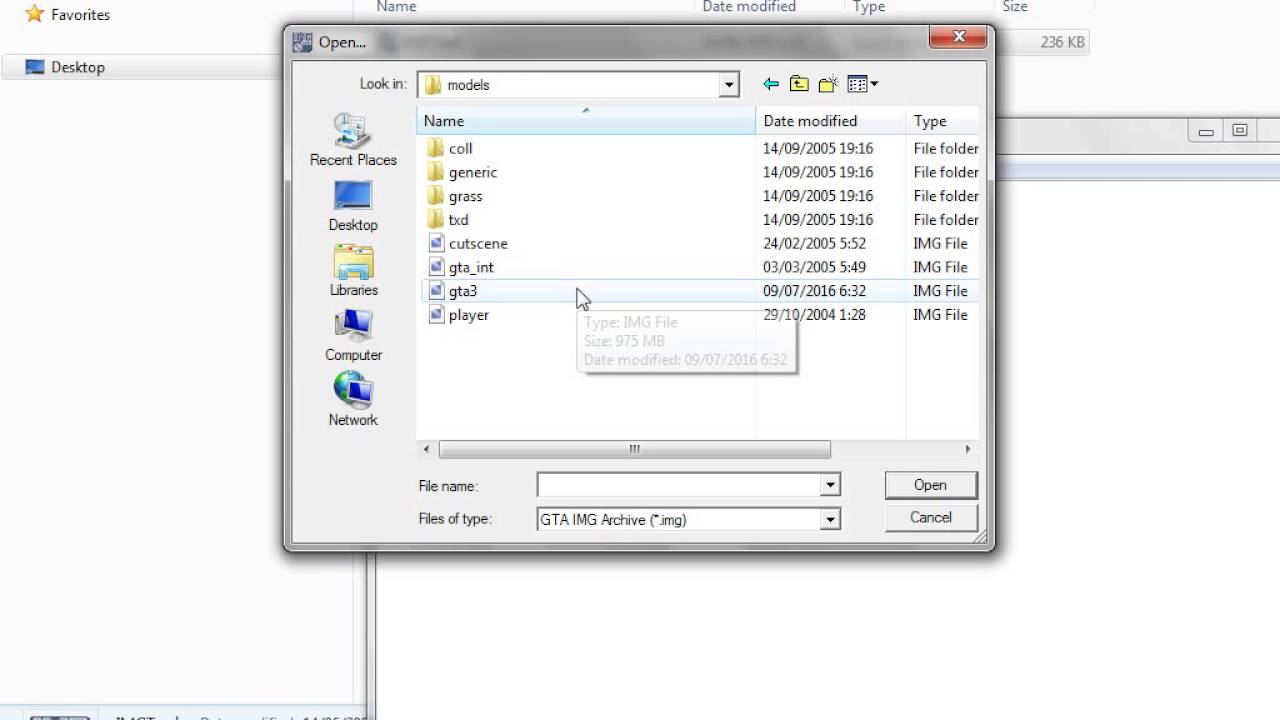Click the models folder icon in Look in box

pyautogui.click(x=432, y=85)
